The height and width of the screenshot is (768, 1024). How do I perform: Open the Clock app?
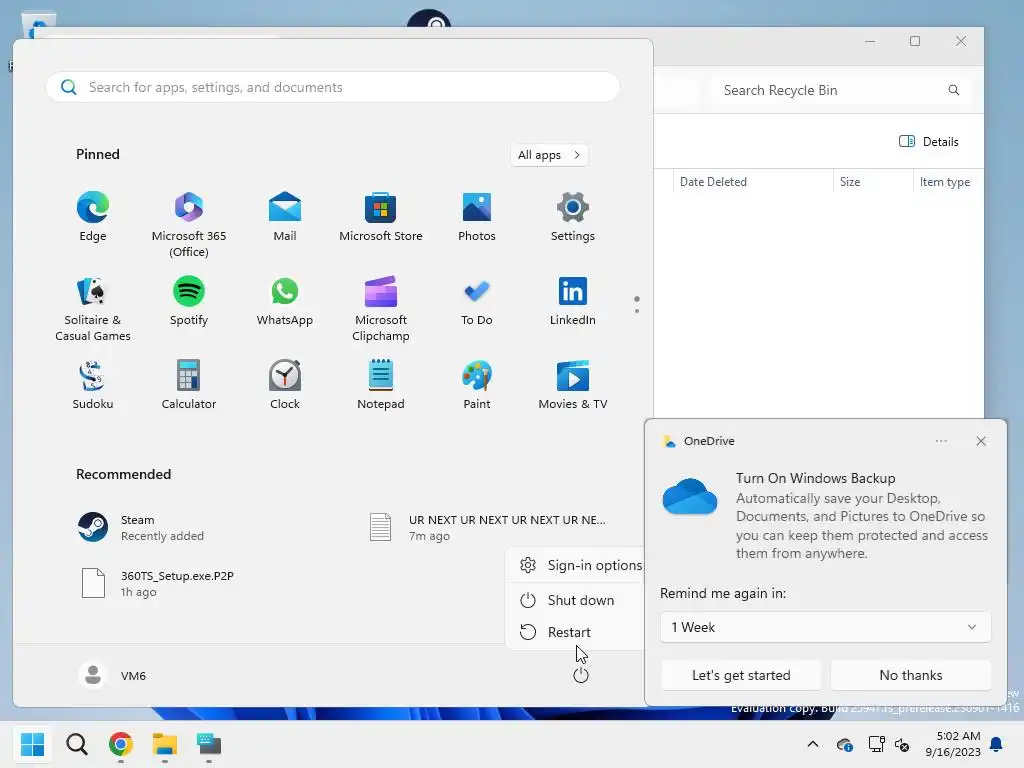(285, 385)
